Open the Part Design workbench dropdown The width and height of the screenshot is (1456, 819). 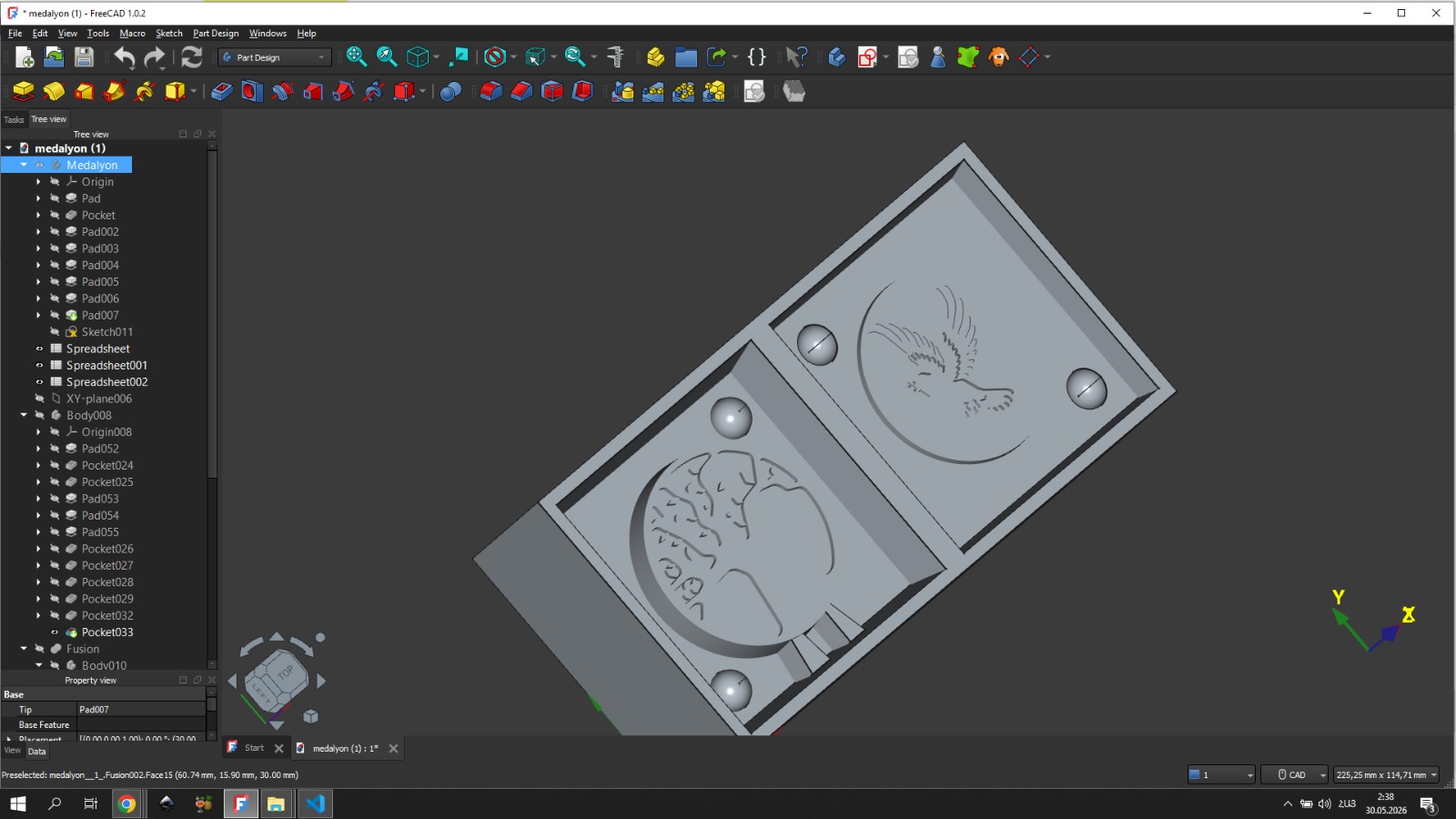pyautogui.click(x=275, y=57)
